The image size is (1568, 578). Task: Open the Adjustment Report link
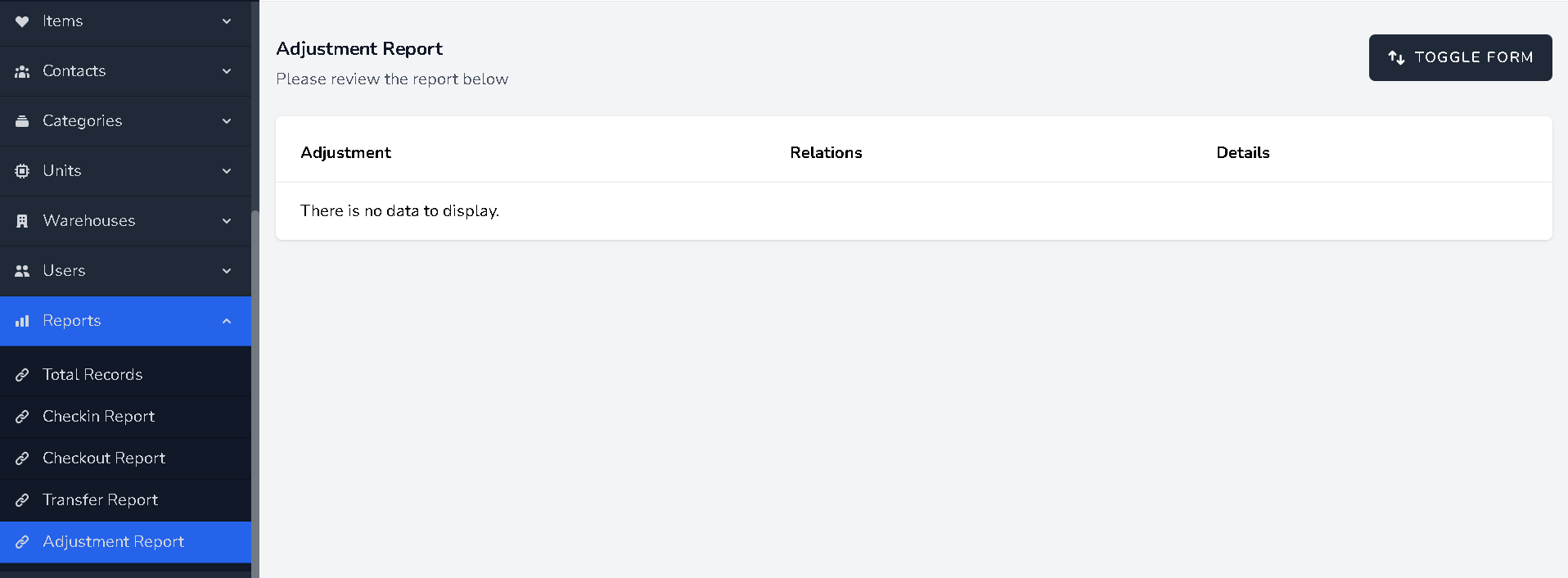(113, 541)
